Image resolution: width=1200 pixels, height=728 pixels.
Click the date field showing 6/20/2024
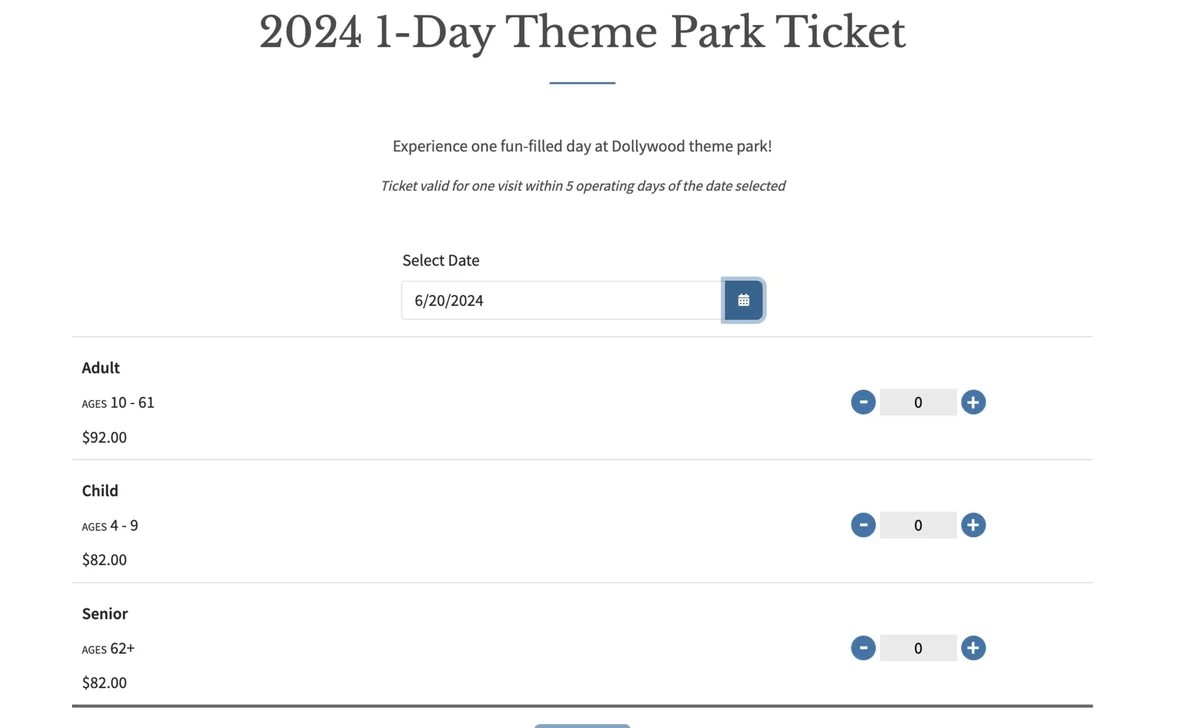[560, 299]
